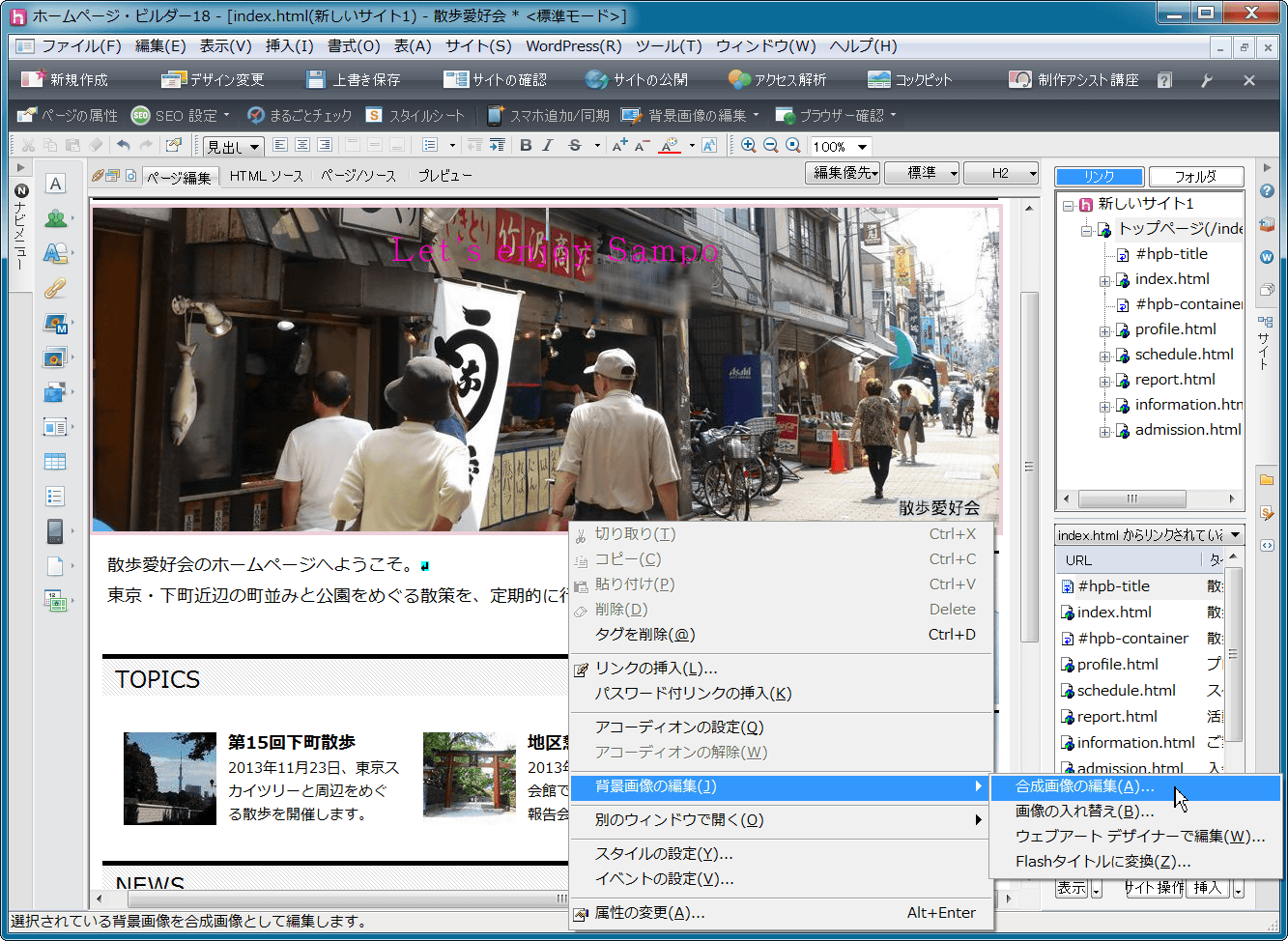This screenshot has width=1288, height=941.
Task: Select report.html in URL list
Action: point(1117,717)
